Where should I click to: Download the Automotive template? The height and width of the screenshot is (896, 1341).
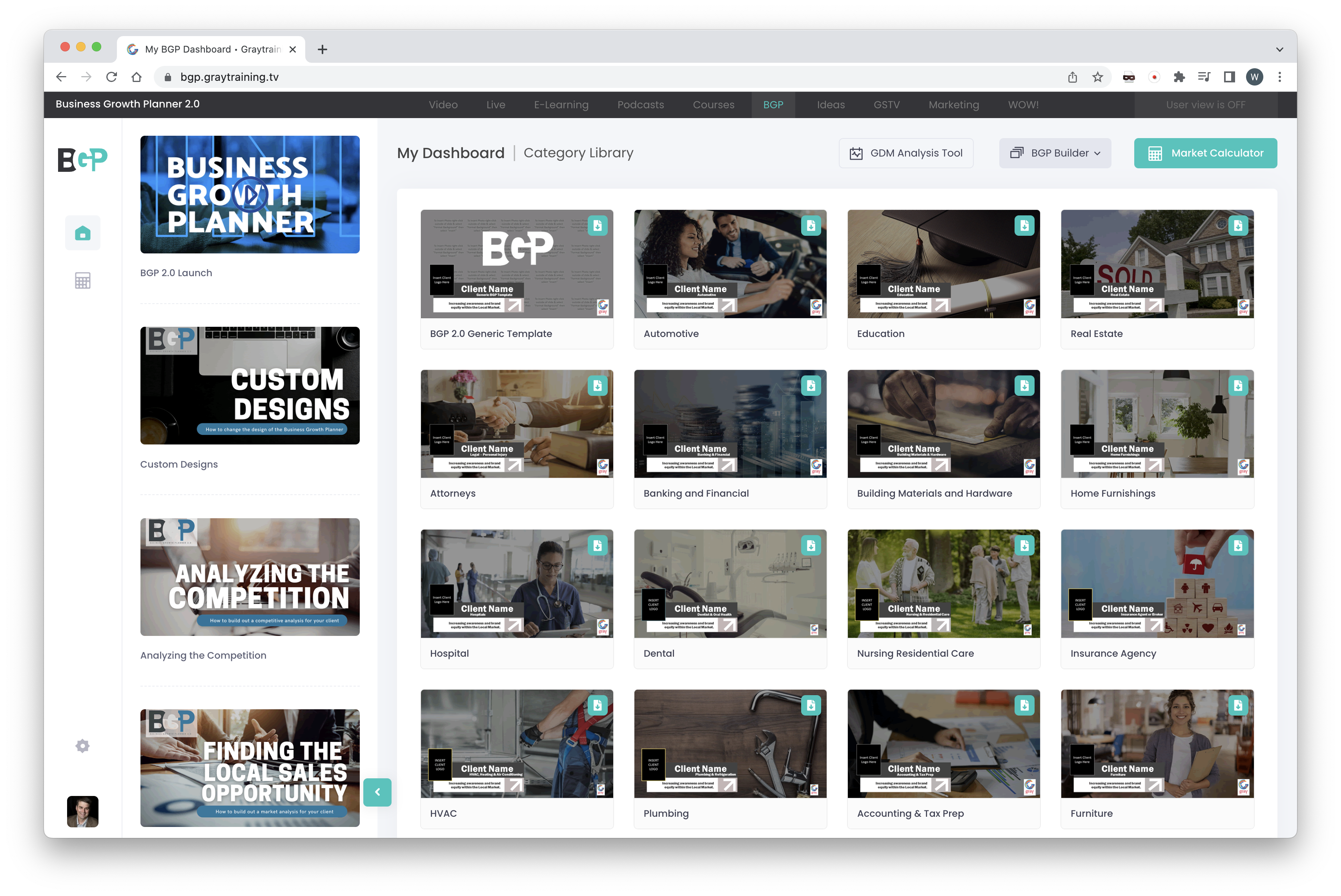(x=811, y=226)
